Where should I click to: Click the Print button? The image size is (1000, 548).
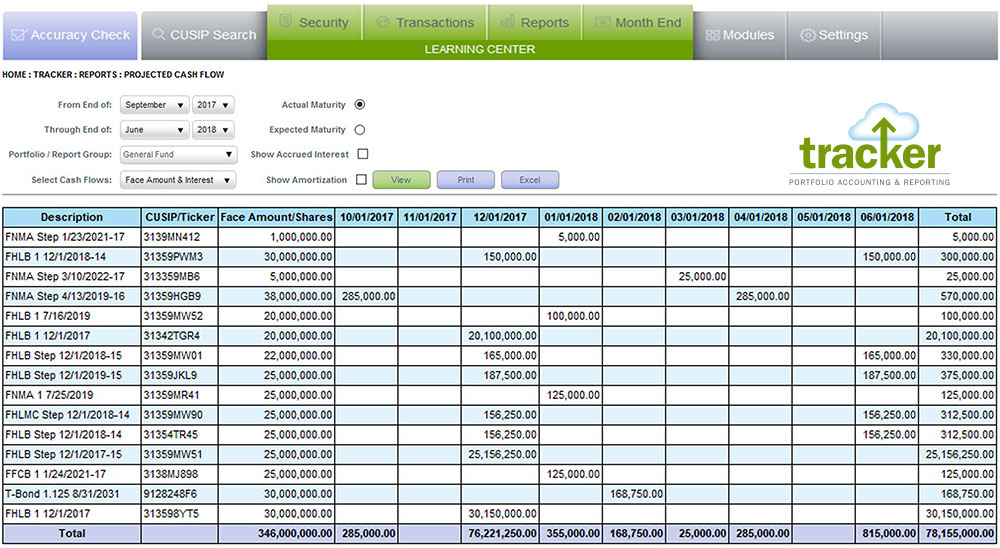(465, 180)
